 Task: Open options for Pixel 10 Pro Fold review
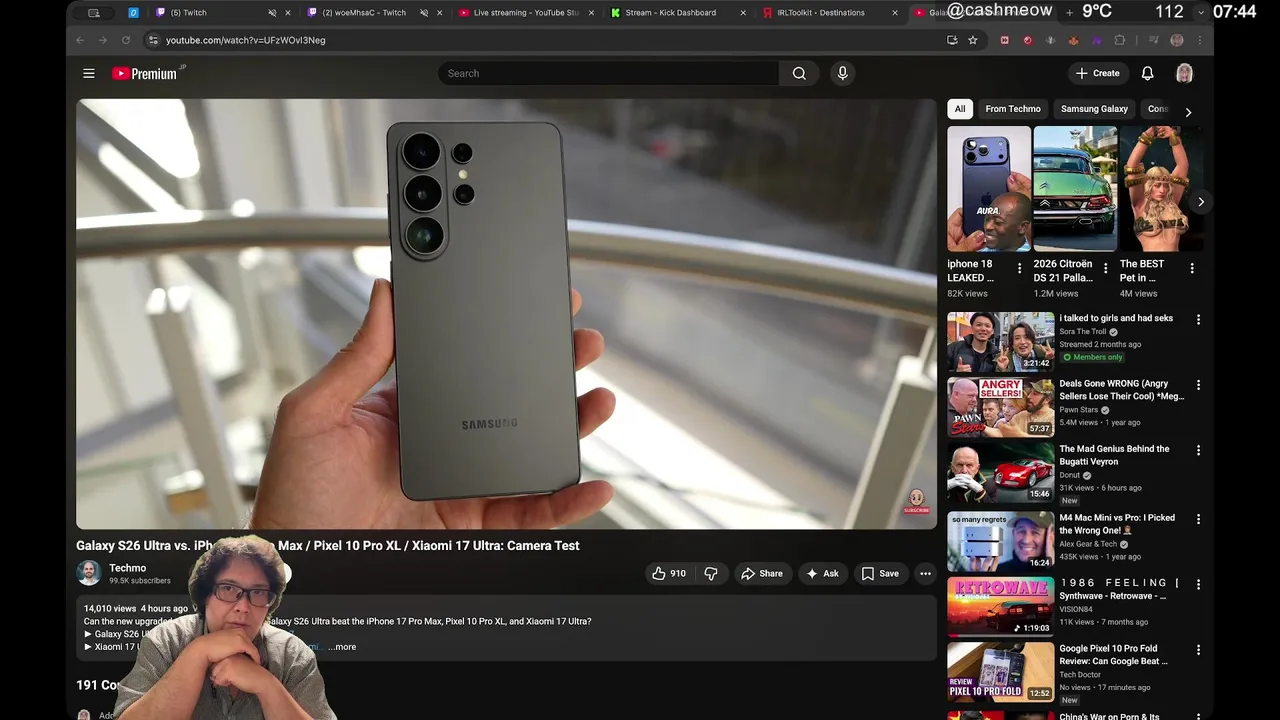(1198, 650)
